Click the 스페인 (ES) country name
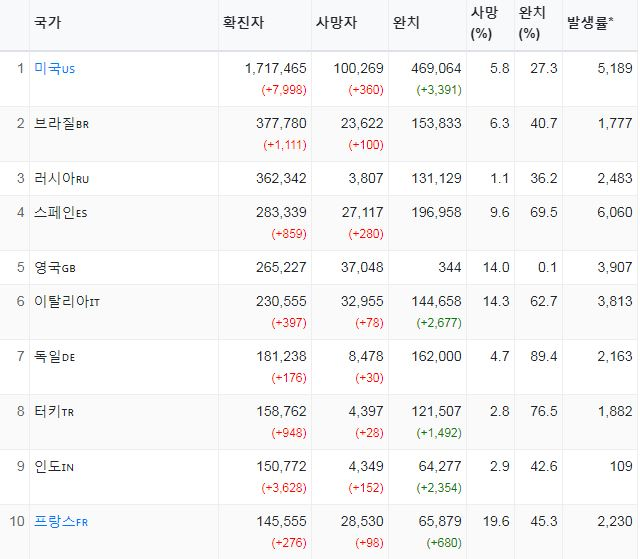The width and height of the screenshot is (640, 559). pos(60,212)
